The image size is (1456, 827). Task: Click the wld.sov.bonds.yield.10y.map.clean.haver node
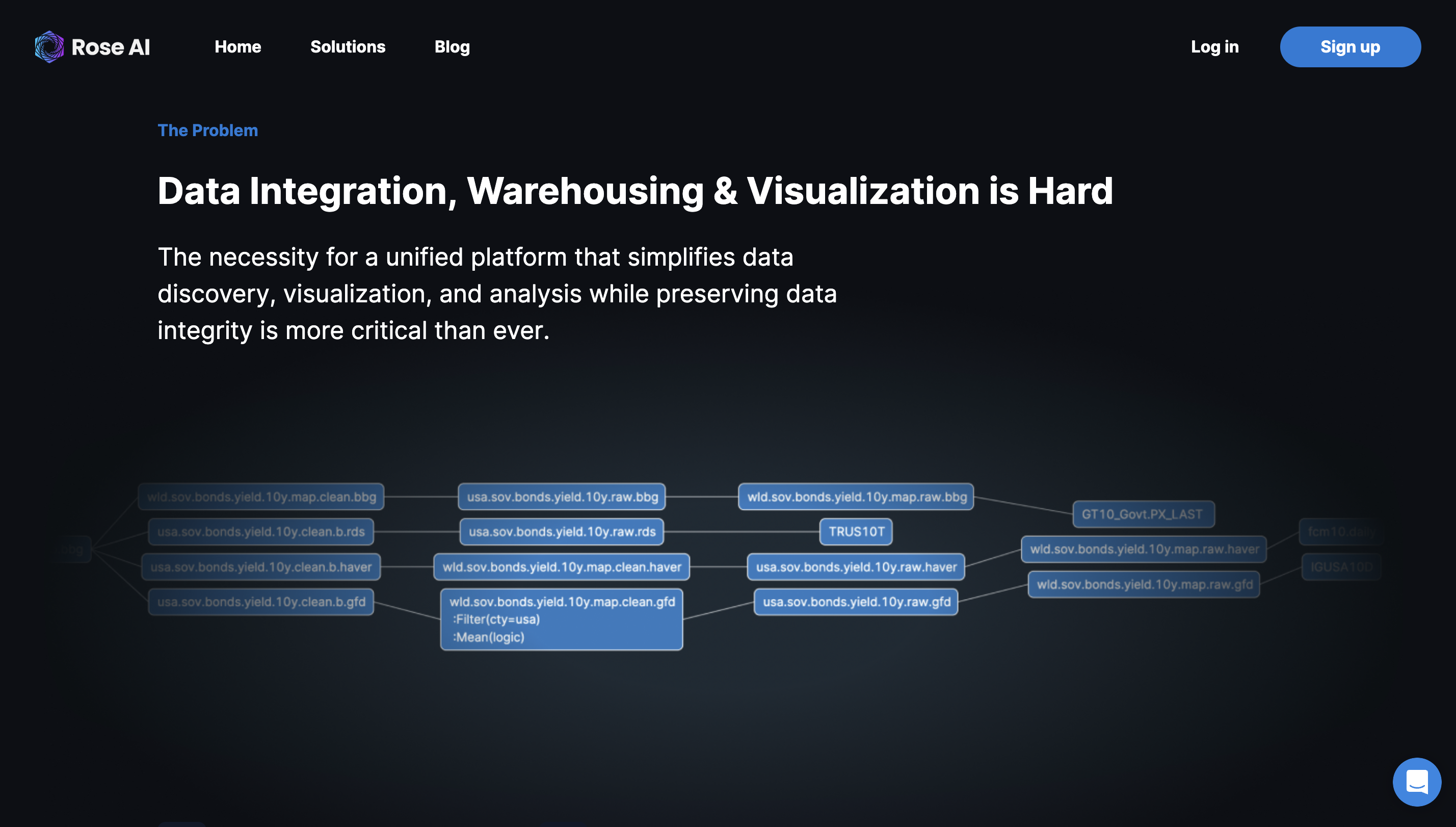562,567
